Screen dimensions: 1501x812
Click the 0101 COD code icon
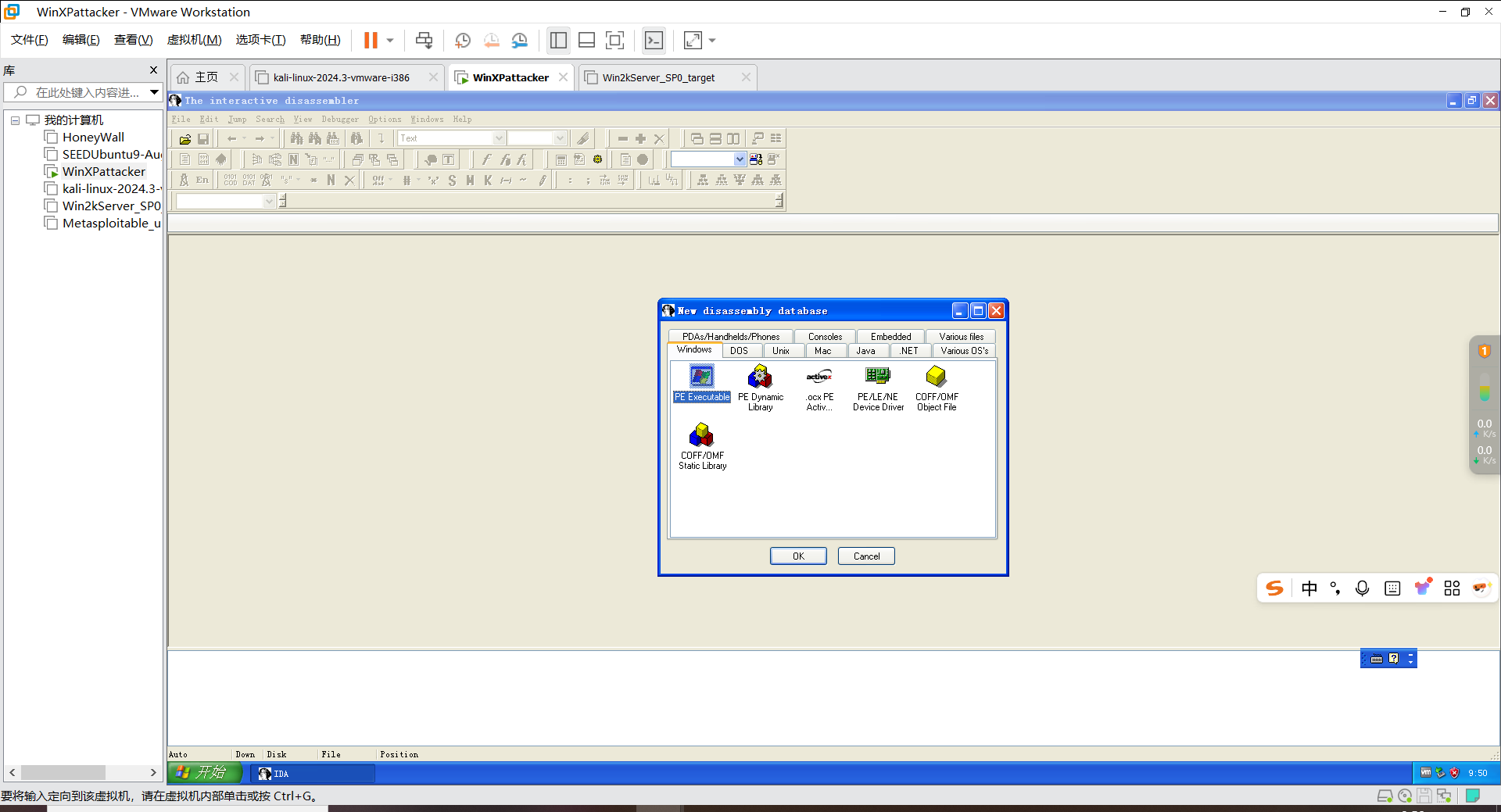click(x=231, y=181)
